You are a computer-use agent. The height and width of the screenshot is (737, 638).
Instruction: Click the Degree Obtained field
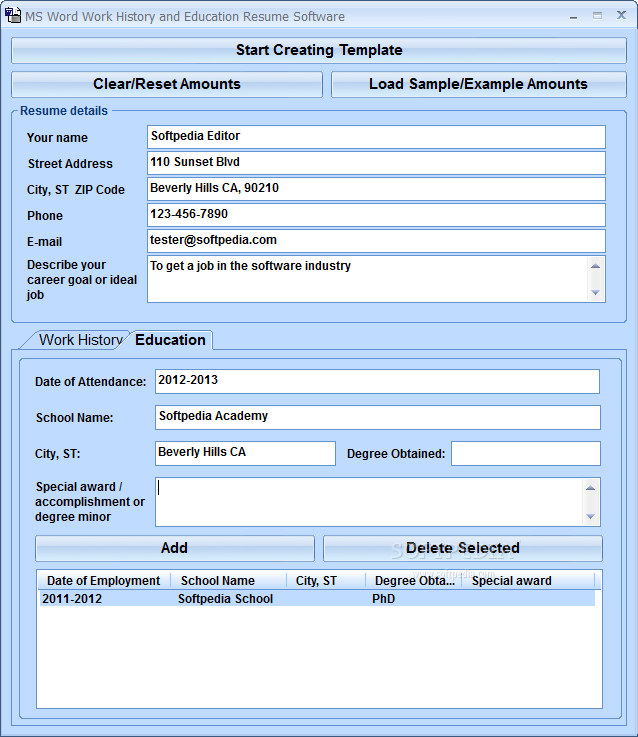pyautogui.click(x=526, y=453)
